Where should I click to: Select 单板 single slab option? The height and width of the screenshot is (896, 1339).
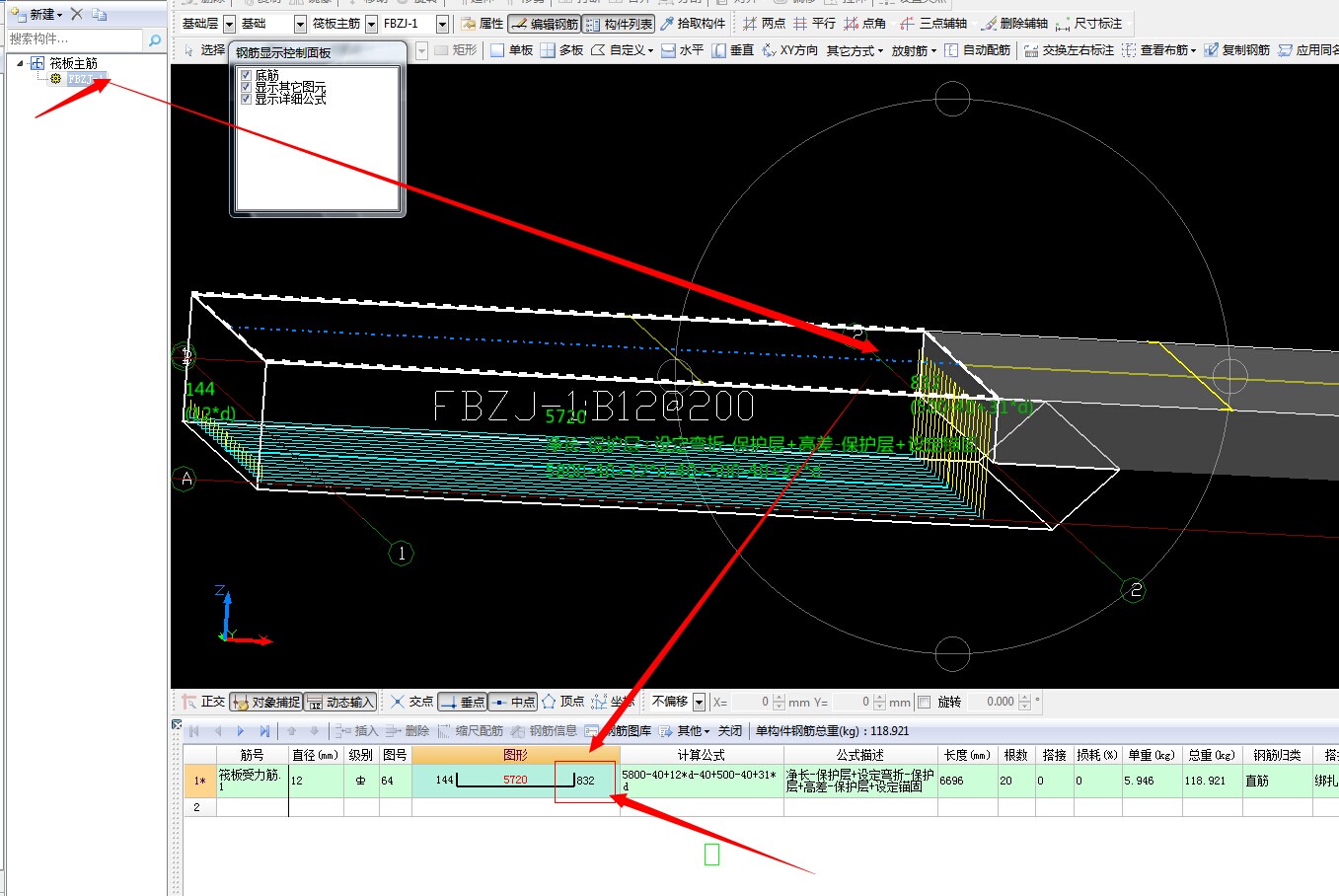point(511,49)
